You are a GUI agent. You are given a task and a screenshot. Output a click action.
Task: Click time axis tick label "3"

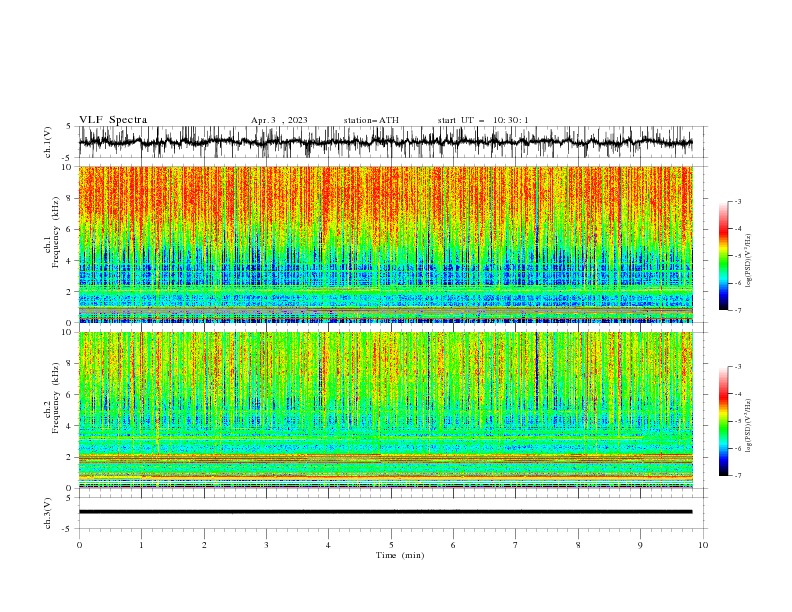[x=266, y=545]
